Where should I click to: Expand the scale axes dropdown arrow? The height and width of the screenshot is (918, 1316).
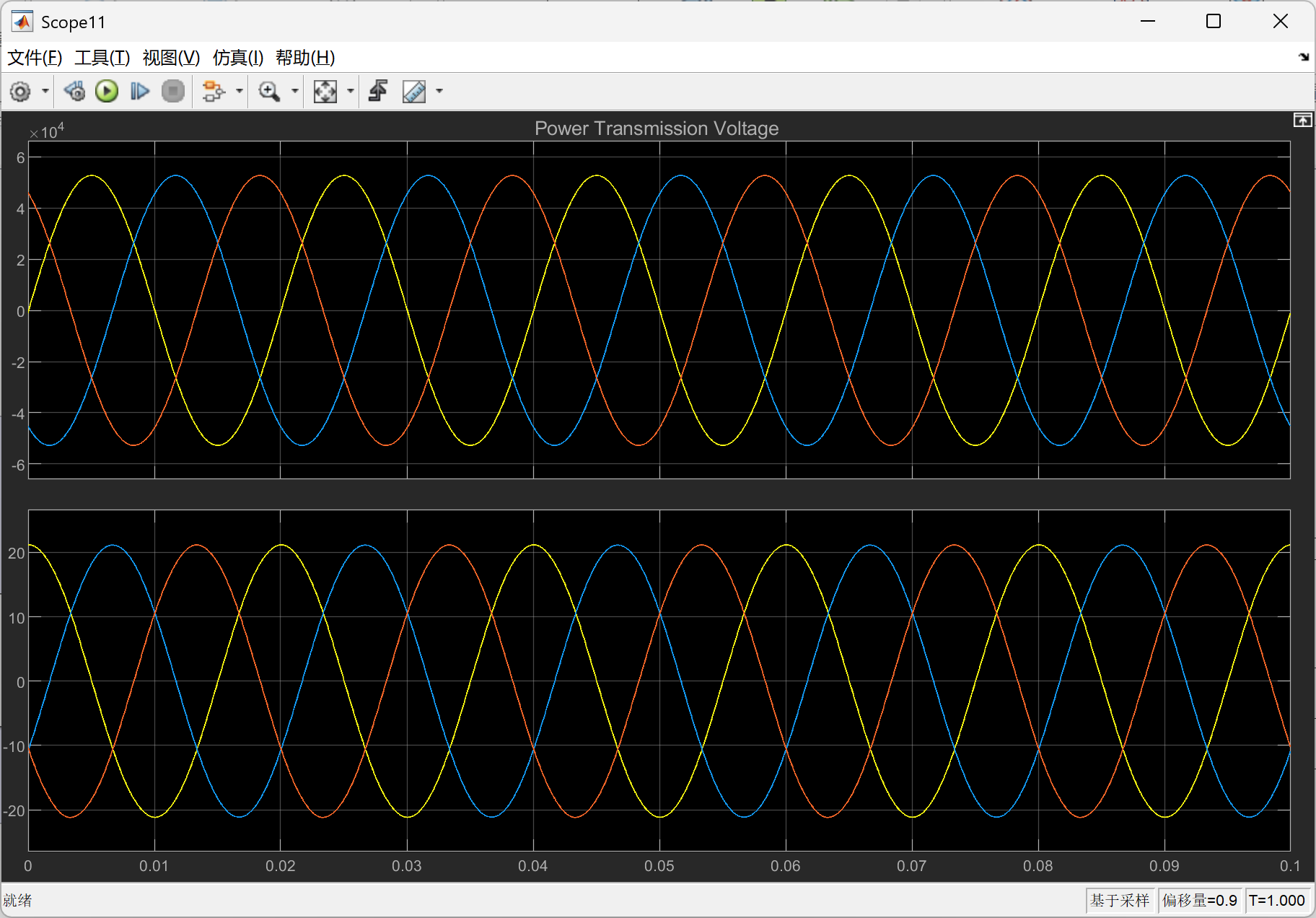pyautogui.click(x=351, y=92)
